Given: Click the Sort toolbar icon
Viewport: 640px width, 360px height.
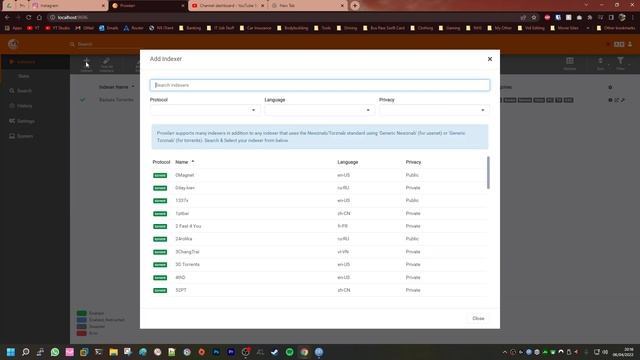Looking at the screenshot, I should [600, 64].
